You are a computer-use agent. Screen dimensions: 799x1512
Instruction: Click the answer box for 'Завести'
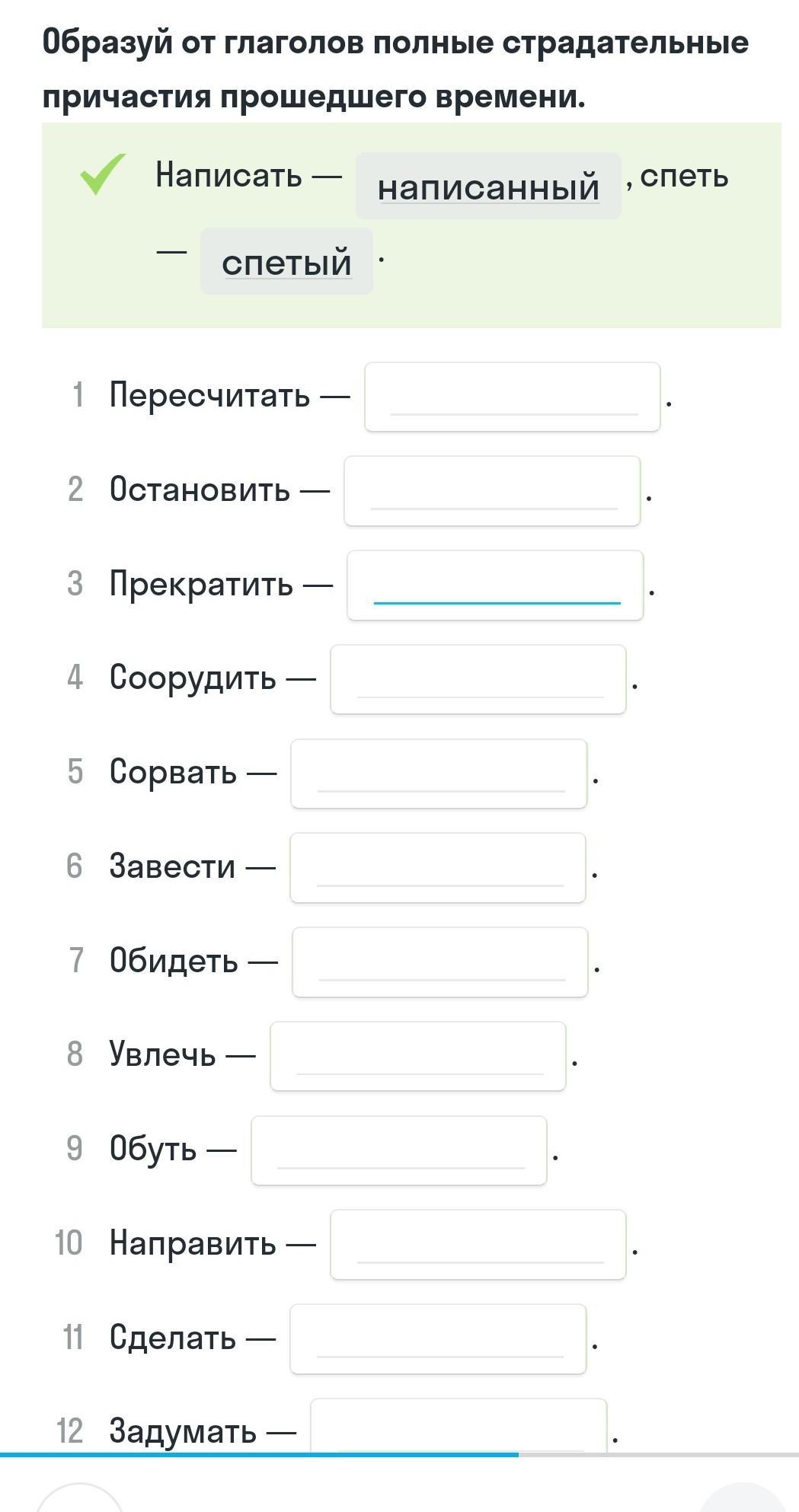coord(438,868)
